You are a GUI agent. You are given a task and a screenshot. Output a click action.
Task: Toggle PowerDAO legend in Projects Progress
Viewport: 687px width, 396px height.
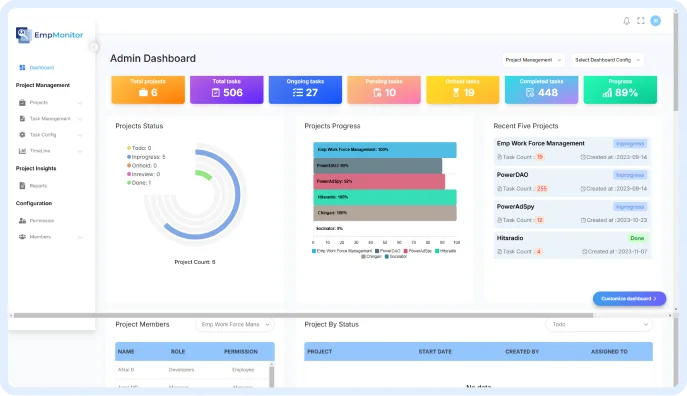click(x=388, y=251)
